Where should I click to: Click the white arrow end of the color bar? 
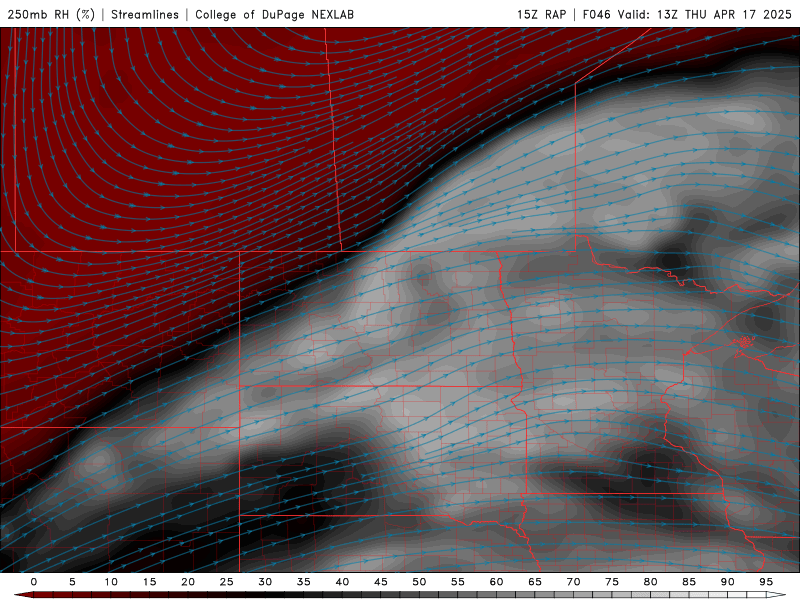point(777,595)
